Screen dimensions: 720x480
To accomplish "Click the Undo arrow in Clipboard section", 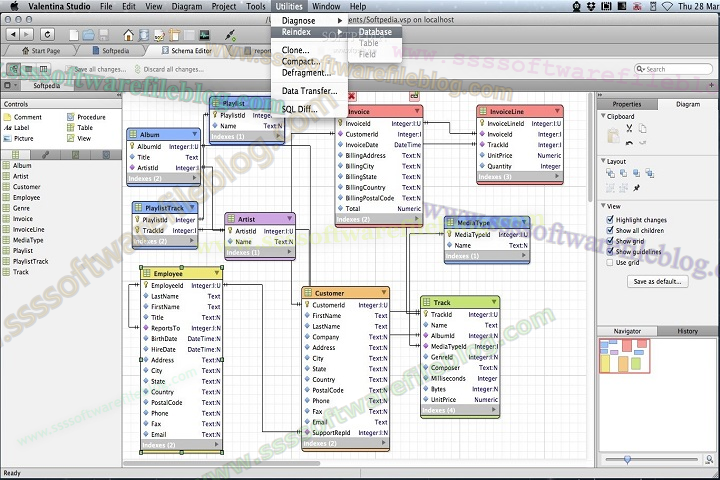I will click(x=629, y=143).
